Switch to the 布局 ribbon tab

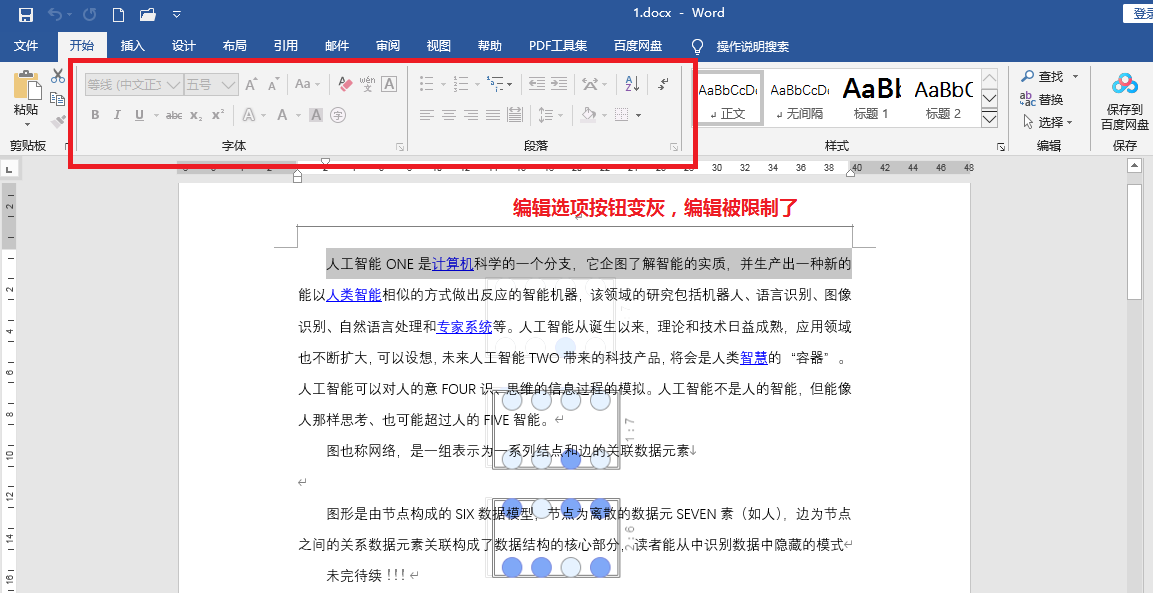tap(235, 46)
